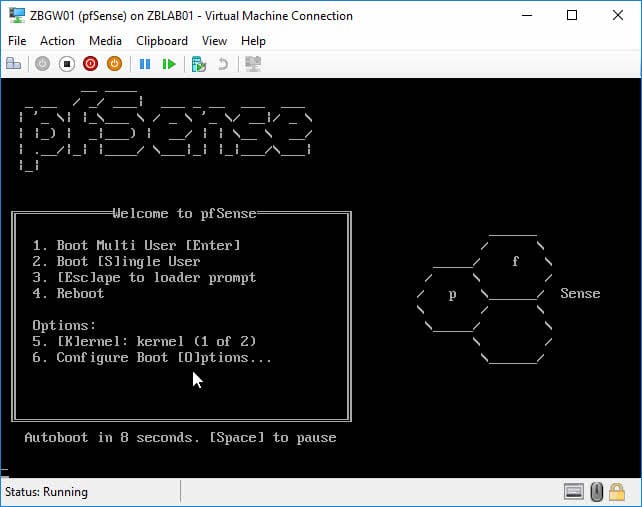Click the '4. Reboot' line
Image resolution: width=642 pixels, height=507 pixels.
point(68,293)
